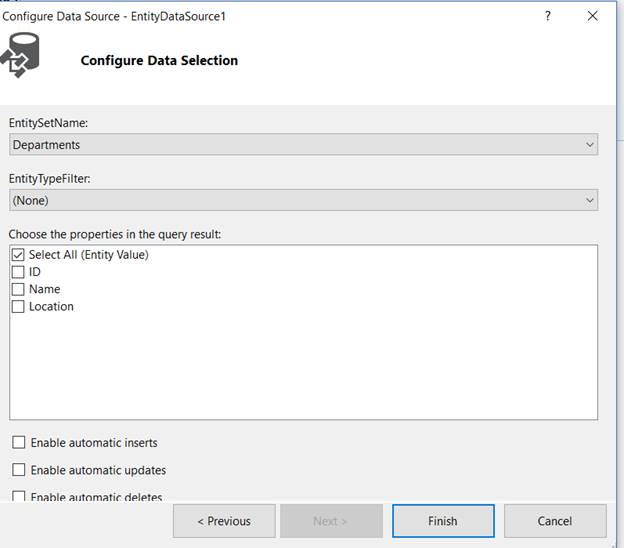The image size is (624, 548).
Task: Click the disabled Next button
Action: (x=331, y=521)
